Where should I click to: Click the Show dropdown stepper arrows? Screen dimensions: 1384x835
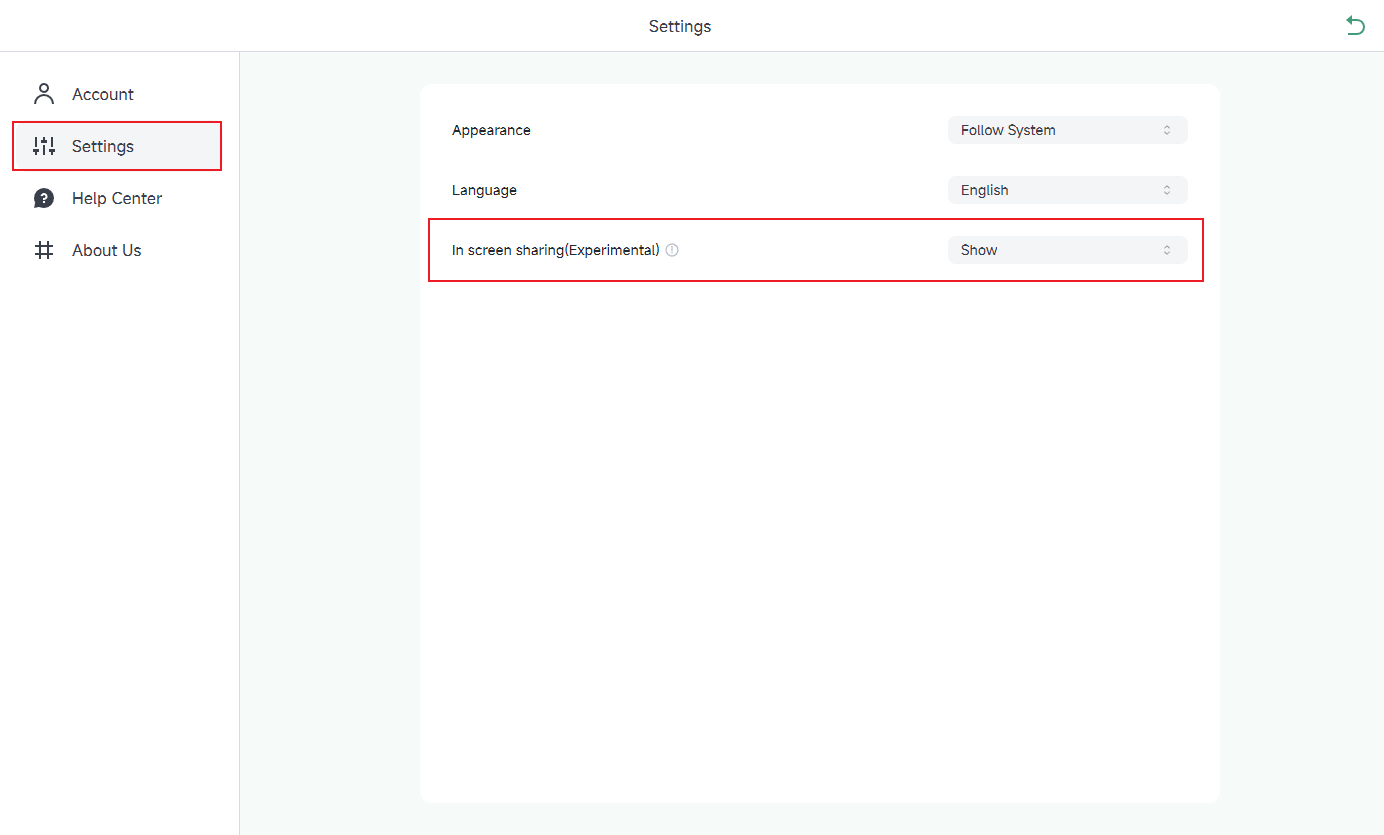coord(1167,249)
